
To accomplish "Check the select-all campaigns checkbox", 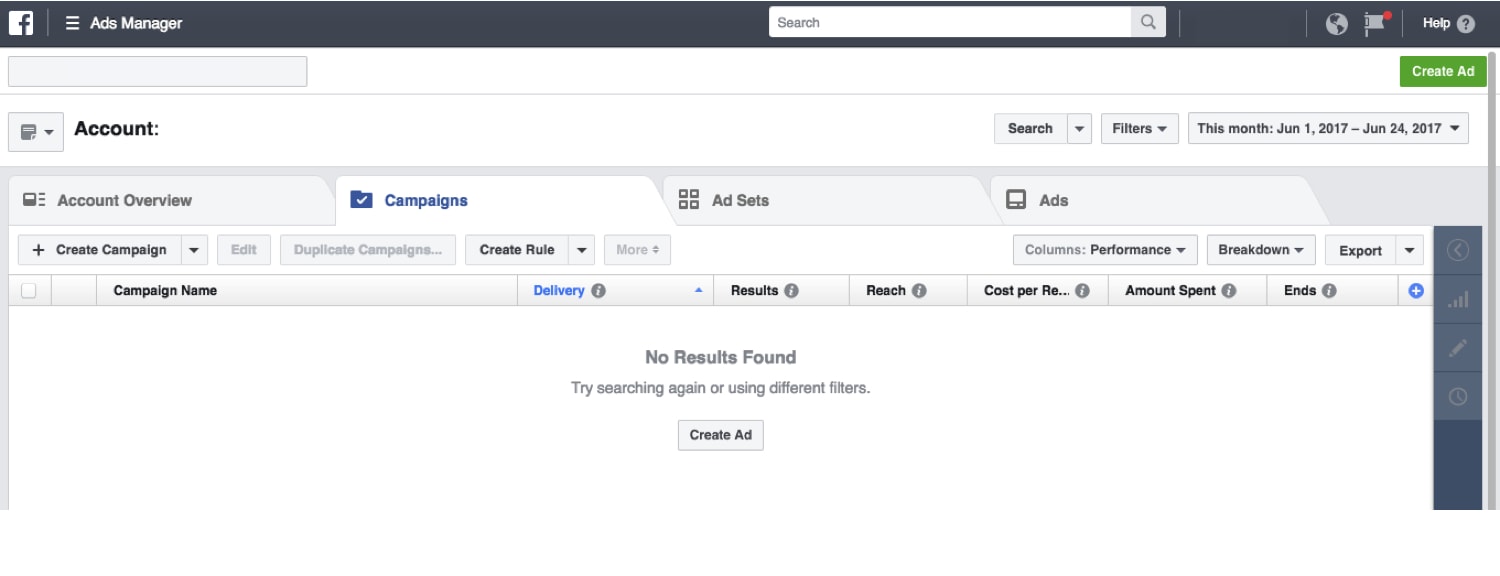I will tap(30, 290).
